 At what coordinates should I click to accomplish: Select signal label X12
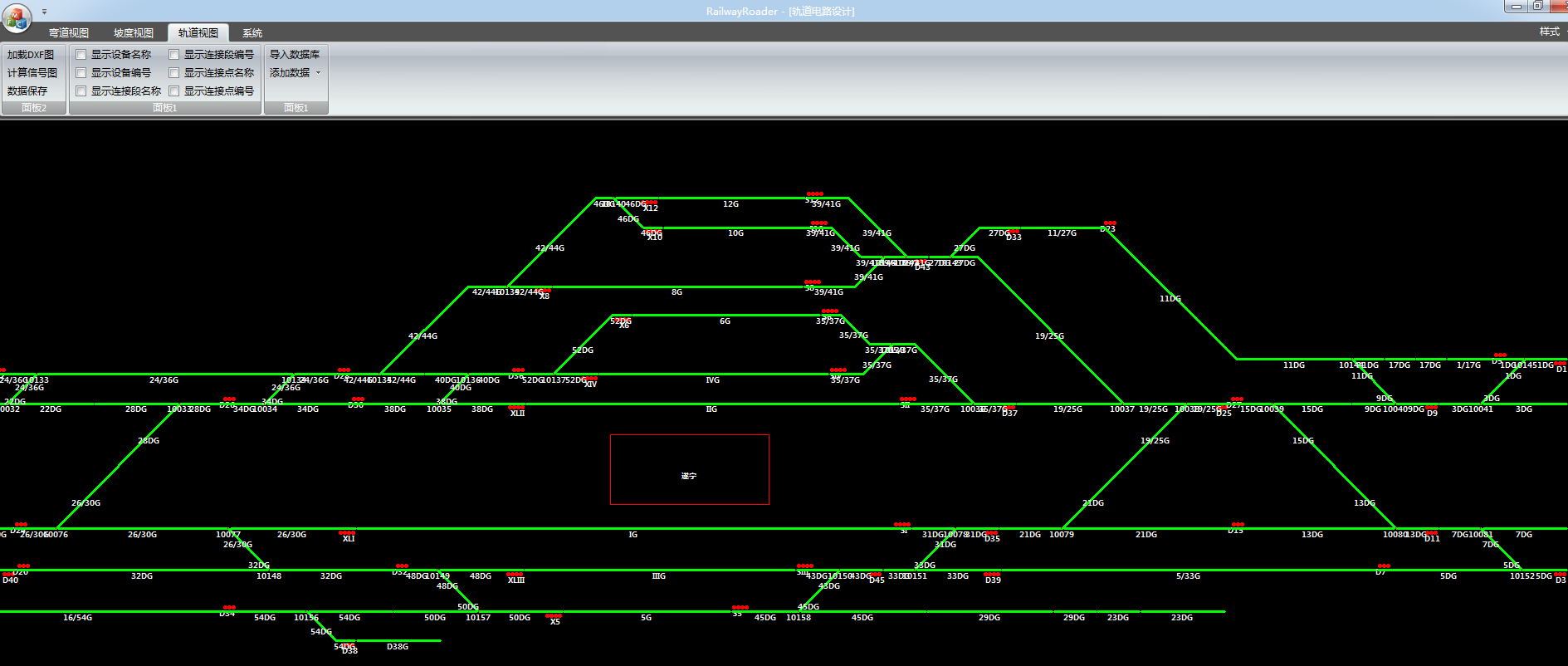(x=650, y=208)
